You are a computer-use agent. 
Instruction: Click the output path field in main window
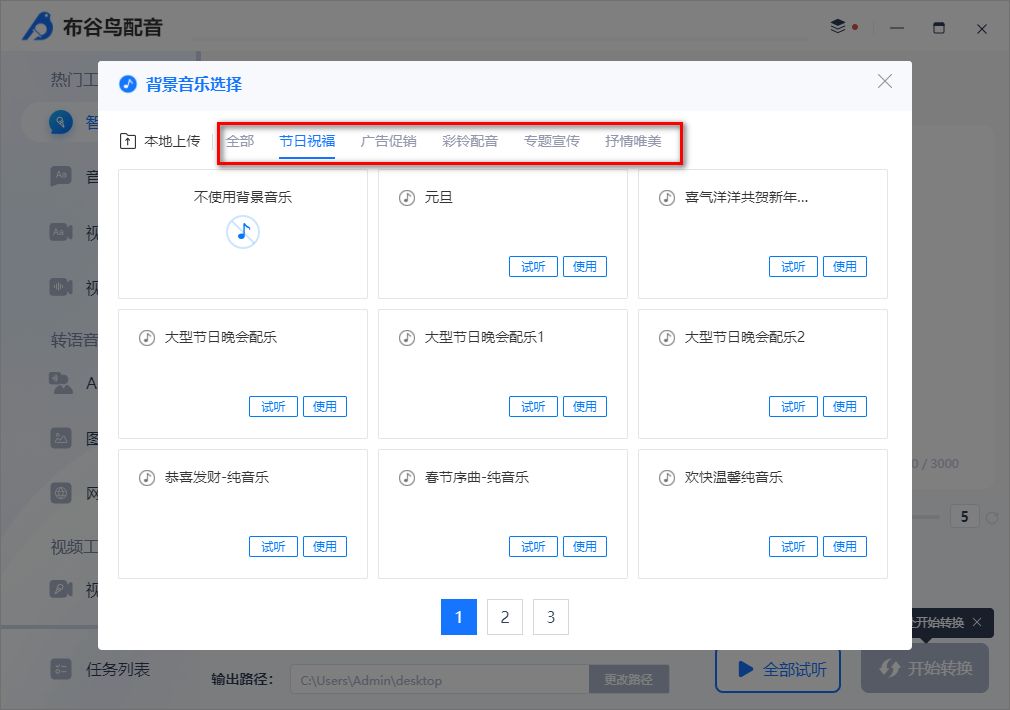440,680
